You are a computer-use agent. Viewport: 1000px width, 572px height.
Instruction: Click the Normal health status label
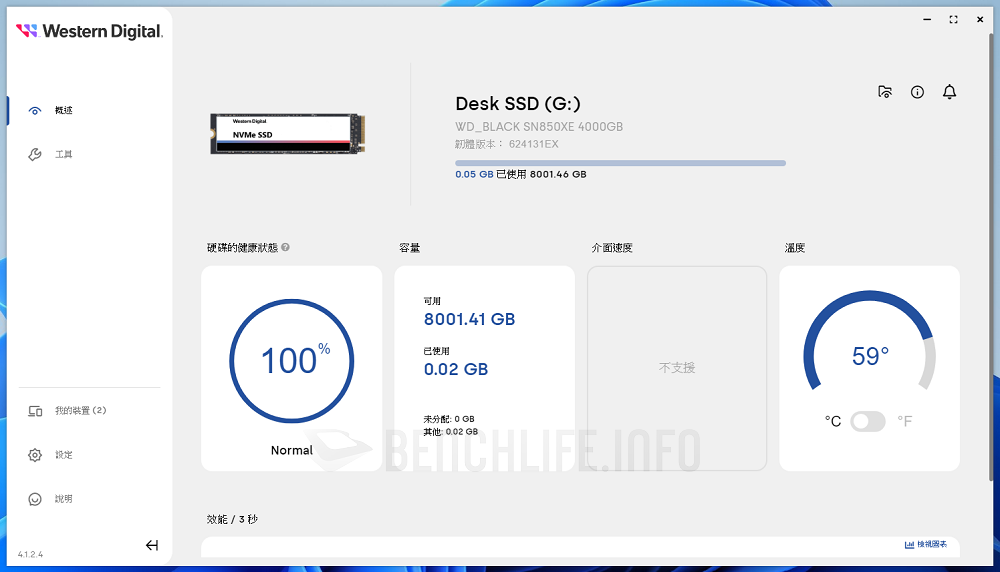[x=291, y=450]
